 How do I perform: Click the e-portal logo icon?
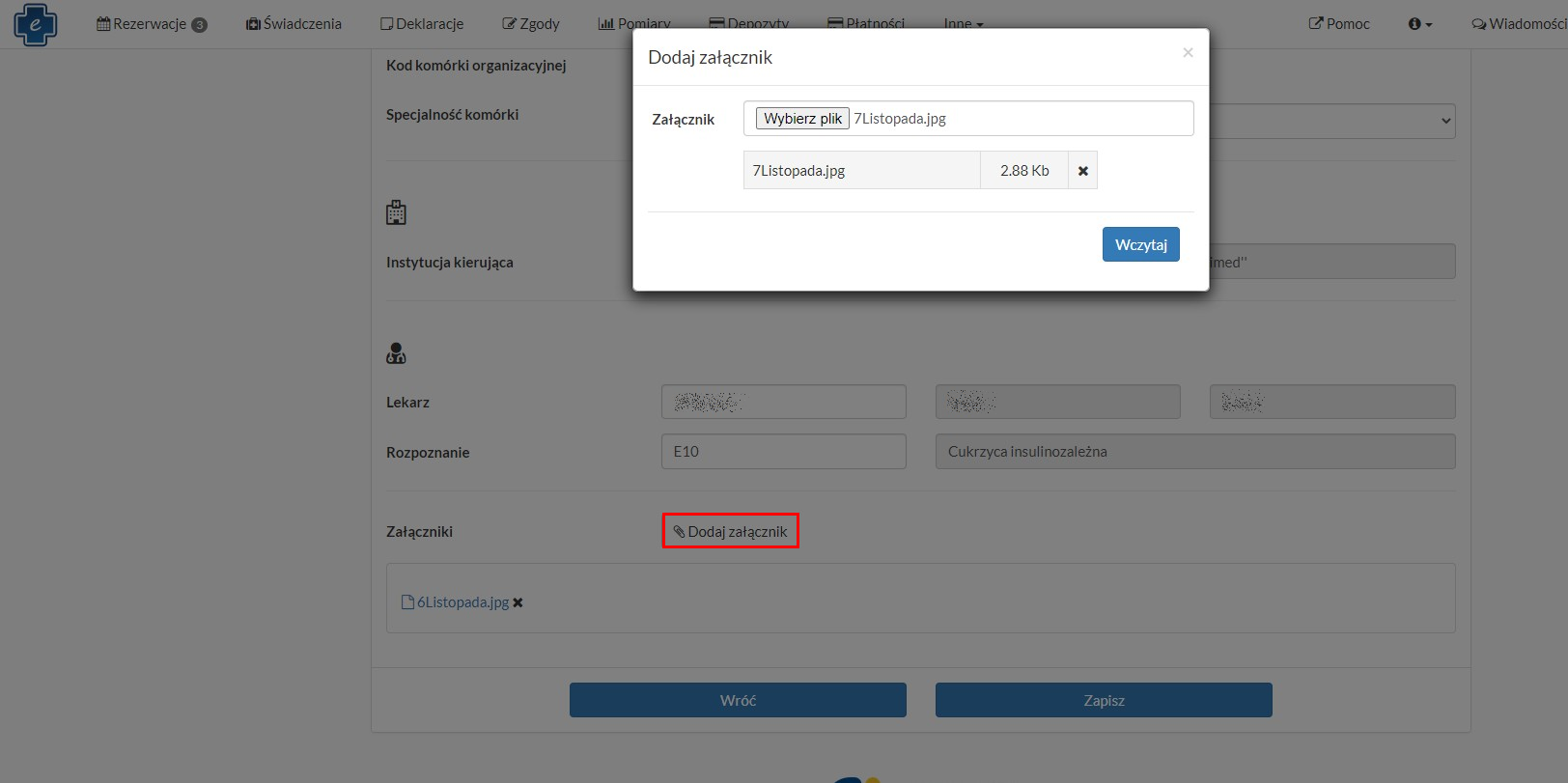coord(36,24)
